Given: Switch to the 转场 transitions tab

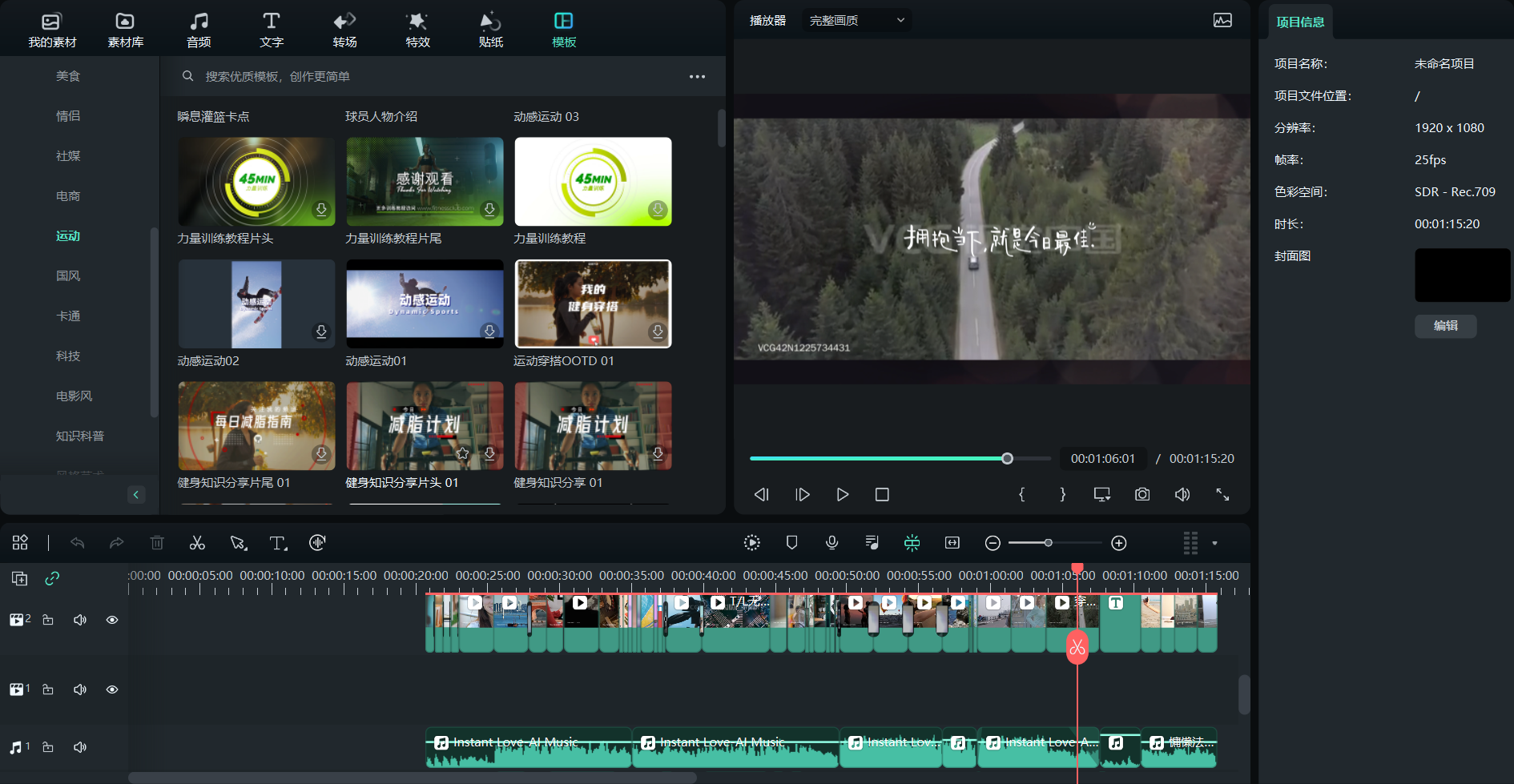Looking at the screenshot, I should pyautogui.click(x=344, y=30).
